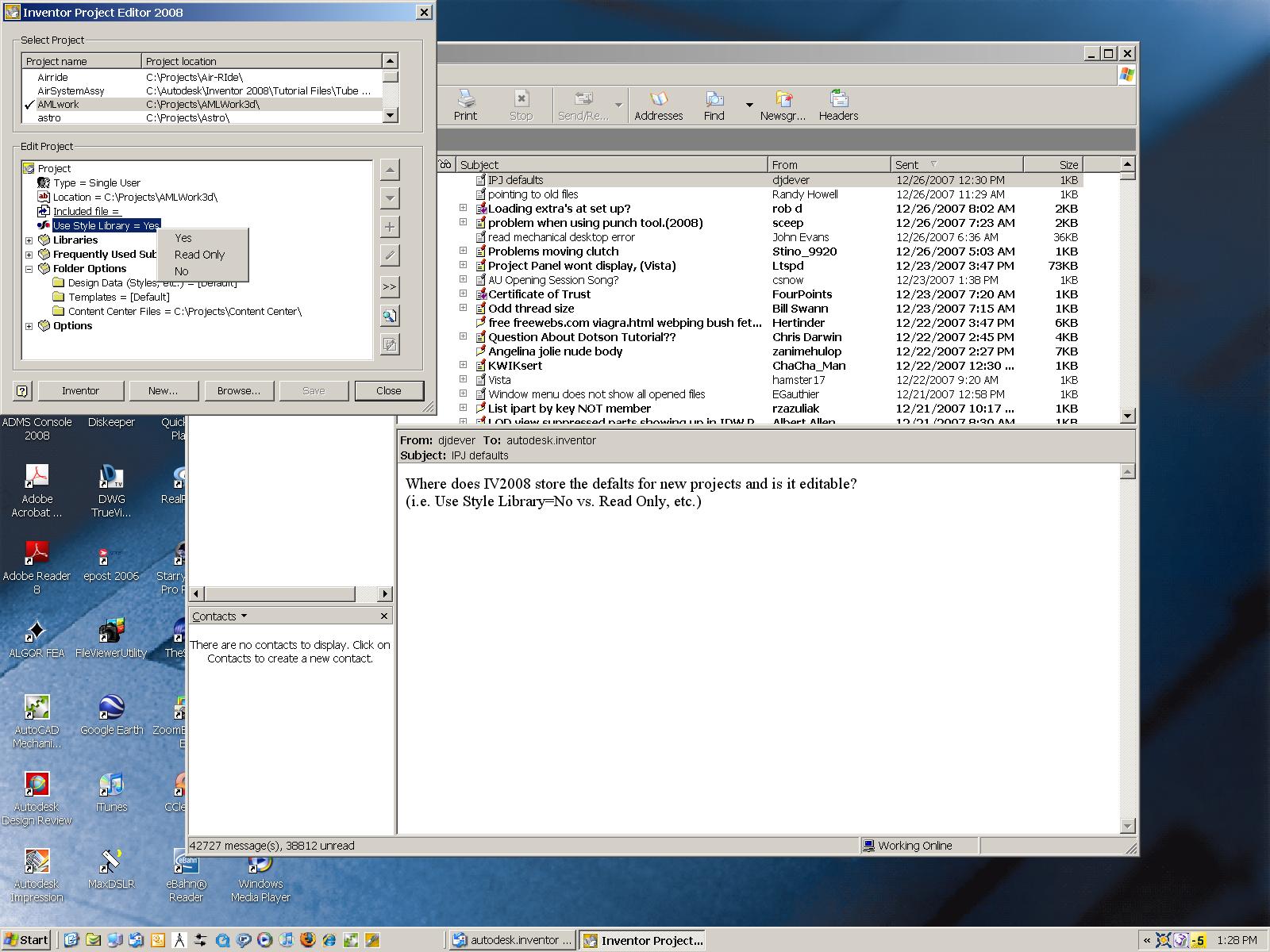
Task: Collapse the Folder Options tree node
Action: [x=29, y=269]
